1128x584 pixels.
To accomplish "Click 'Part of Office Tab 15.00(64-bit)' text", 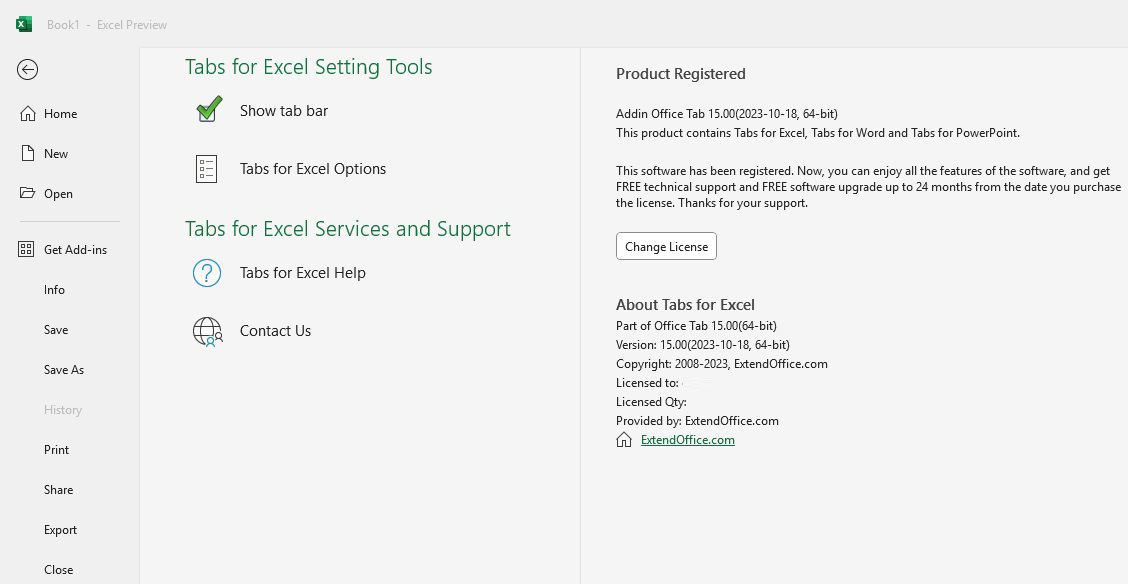I will [696, 326].
